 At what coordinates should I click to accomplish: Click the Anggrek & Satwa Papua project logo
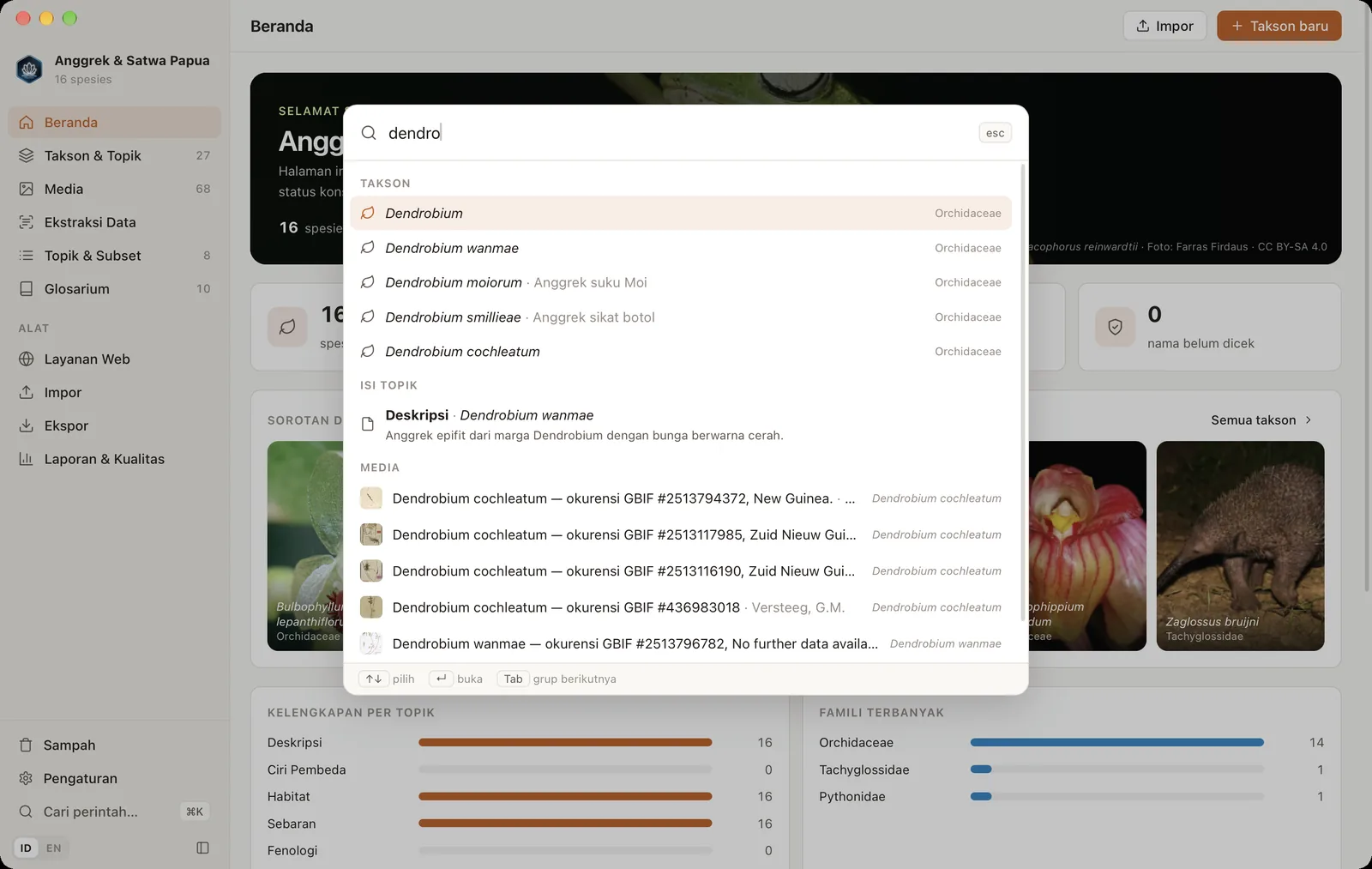tap(30, 69)
